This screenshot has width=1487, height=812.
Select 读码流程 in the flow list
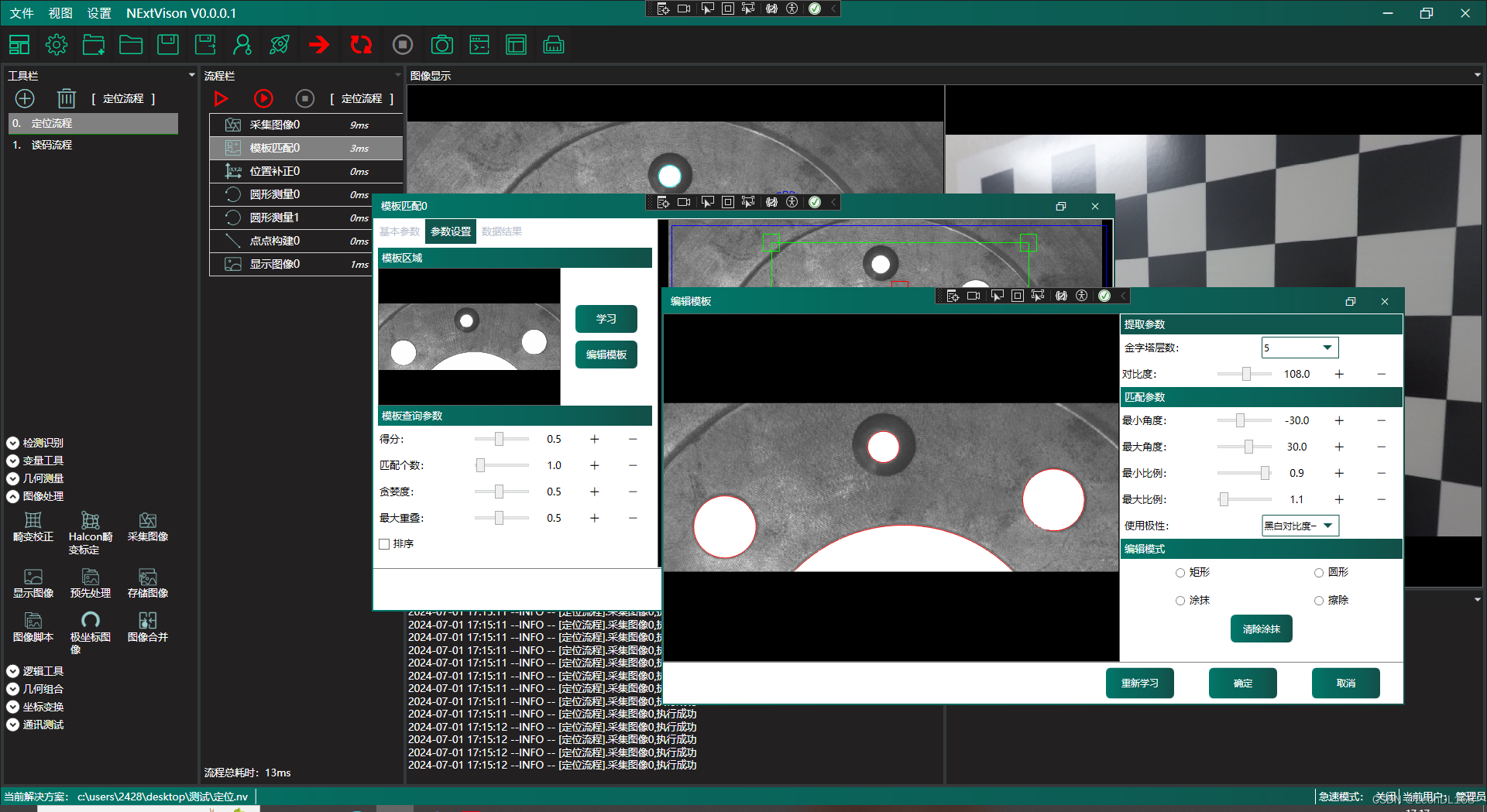click(x=93, y=145)
